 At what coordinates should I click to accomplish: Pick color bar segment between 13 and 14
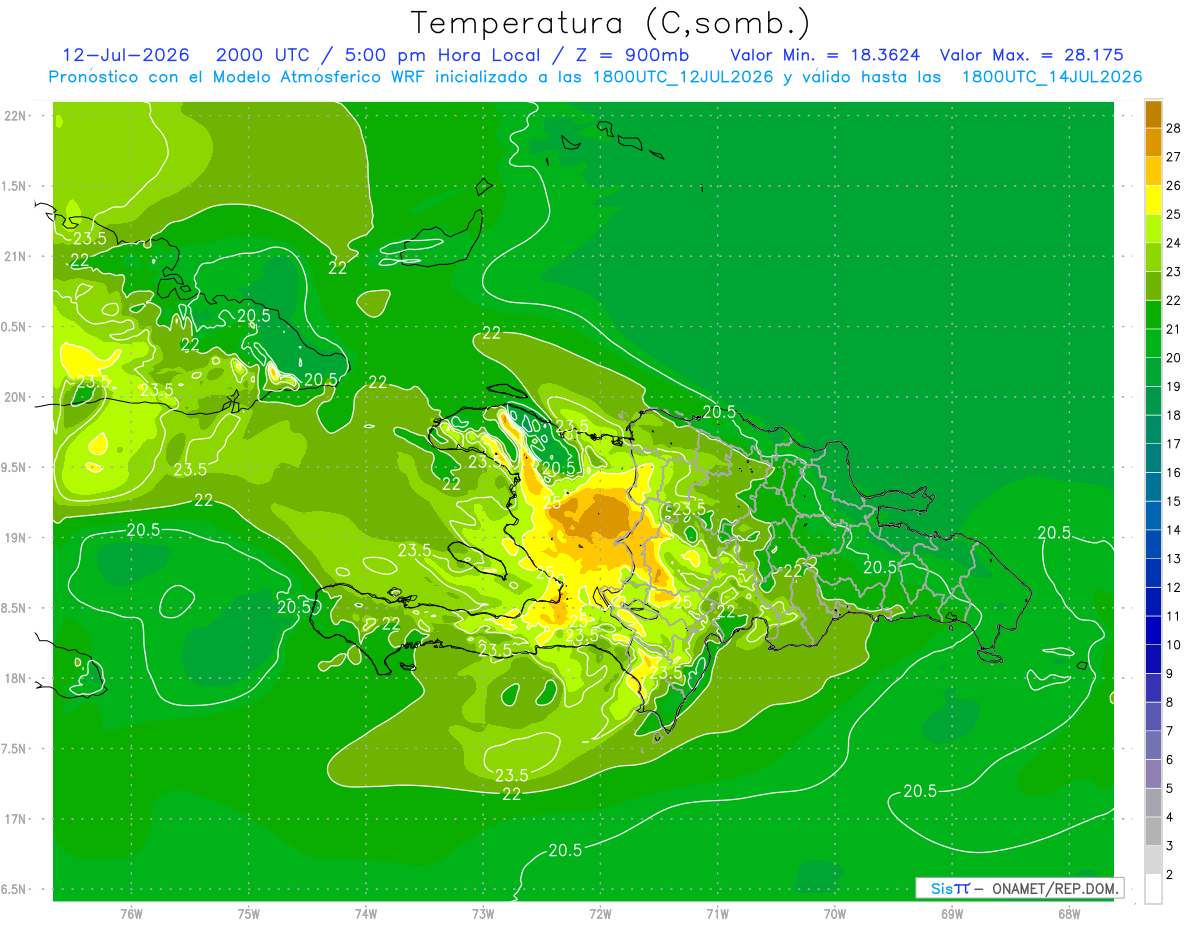click(1153, 544)
